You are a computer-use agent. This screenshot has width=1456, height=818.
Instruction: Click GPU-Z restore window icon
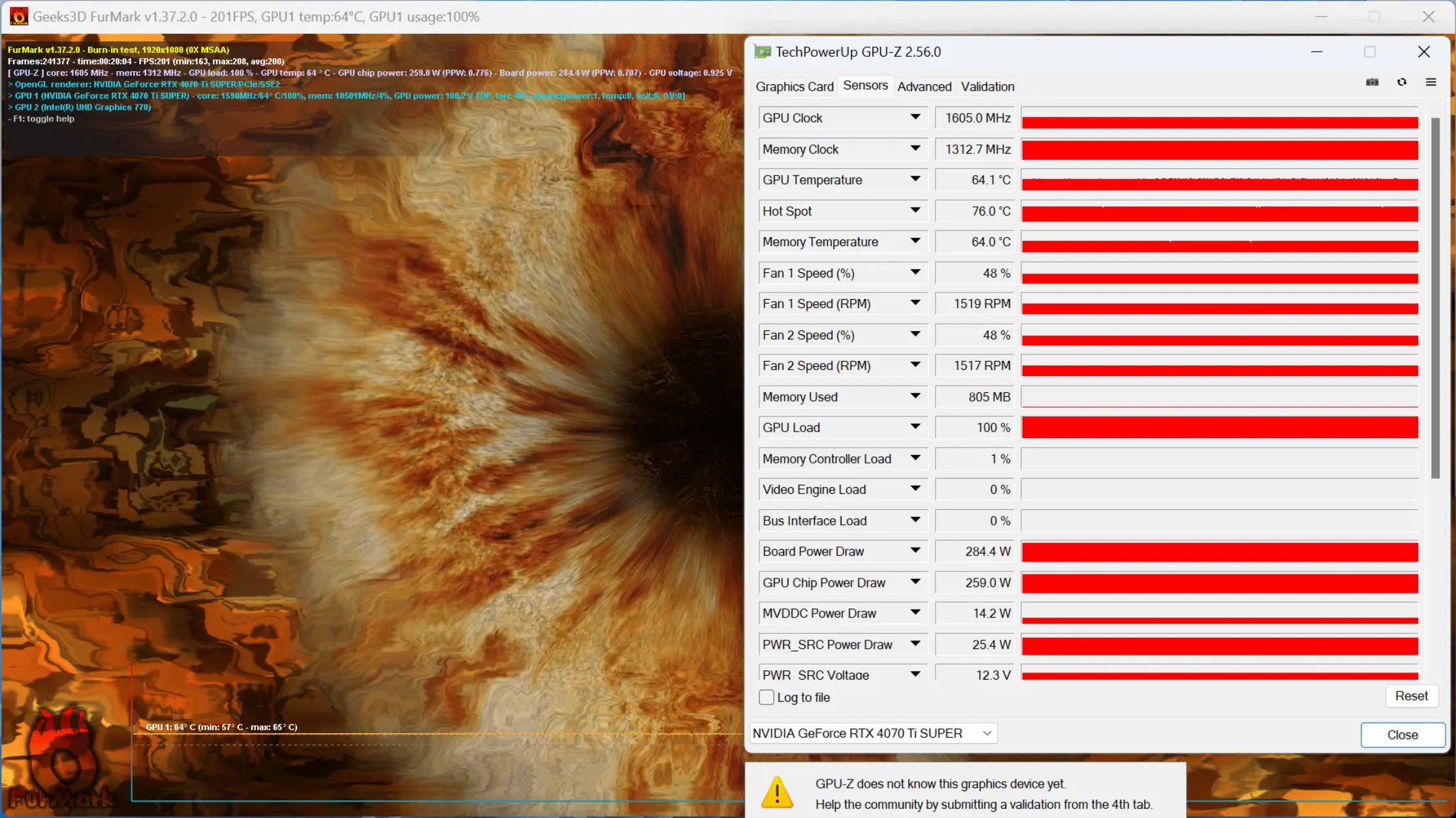click(1370, 51)
